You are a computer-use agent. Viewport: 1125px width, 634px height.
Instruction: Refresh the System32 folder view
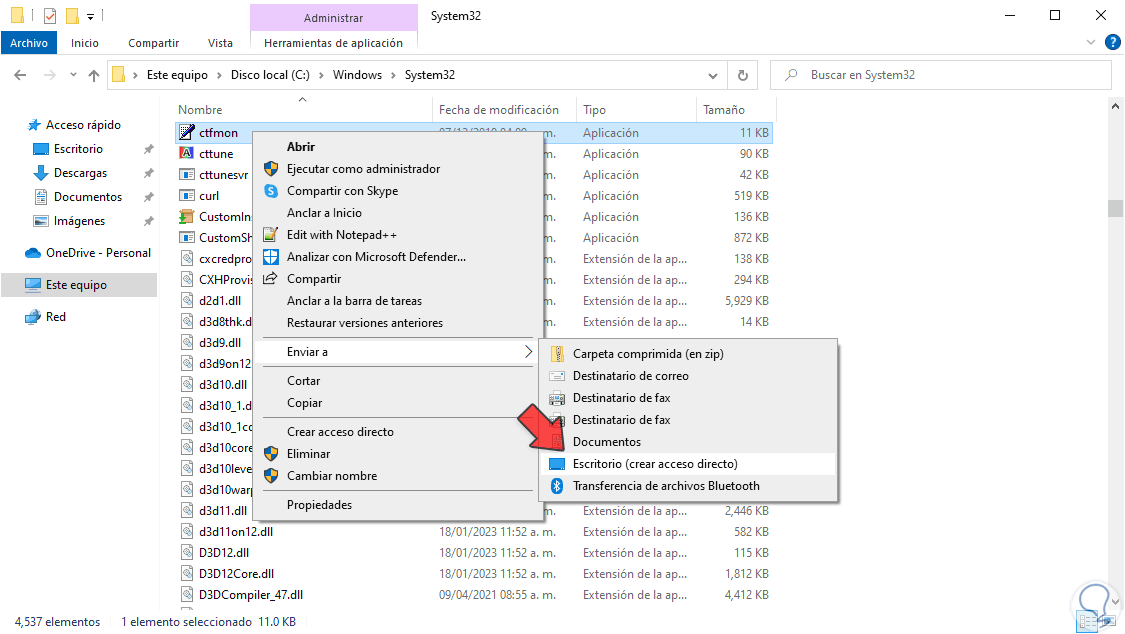click(743, 75)
